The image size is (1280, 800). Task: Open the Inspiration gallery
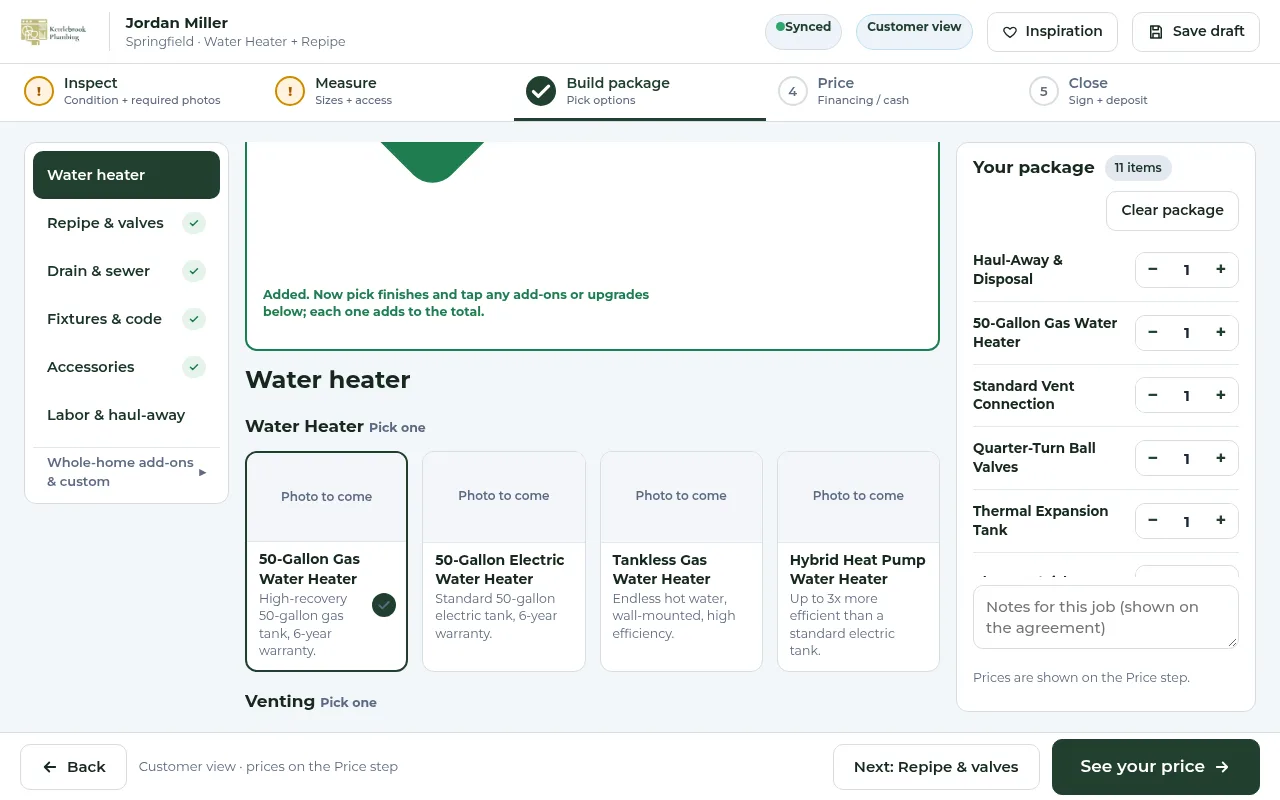click(x=1052, y=32)
